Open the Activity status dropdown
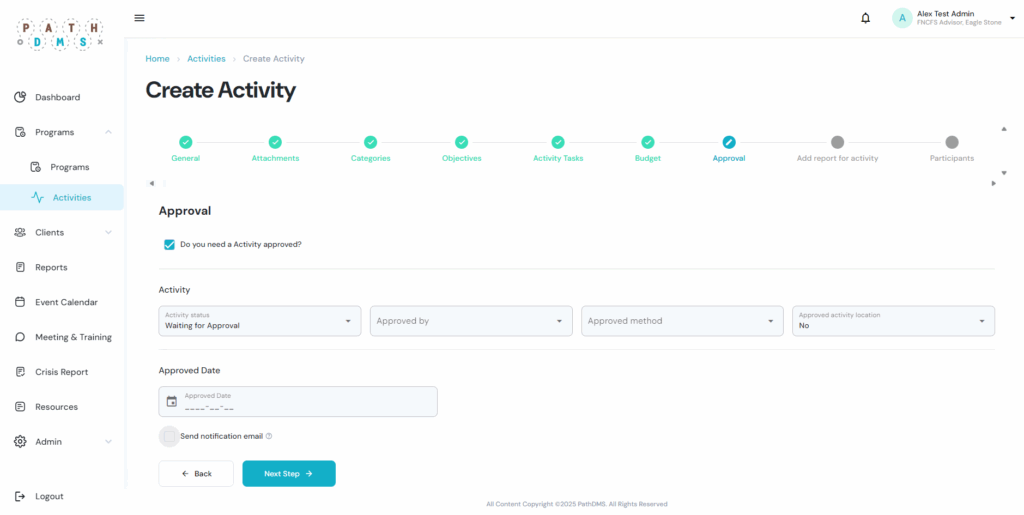1024x515 pixels. [x=260, y=321]
